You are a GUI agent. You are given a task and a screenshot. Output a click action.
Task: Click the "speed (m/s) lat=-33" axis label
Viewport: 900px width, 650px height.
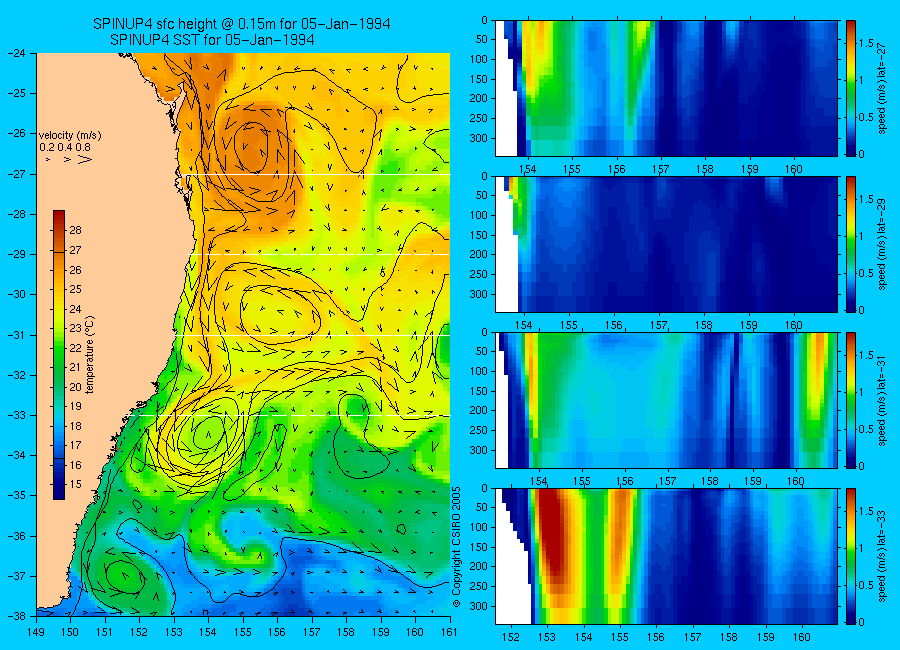(883, 556)
